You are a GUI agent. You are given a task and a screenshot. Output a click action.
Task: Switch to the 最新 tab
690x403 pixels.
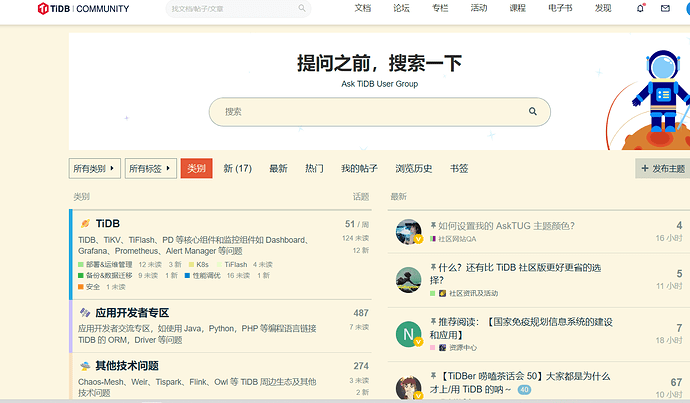(x=278, y=169)
